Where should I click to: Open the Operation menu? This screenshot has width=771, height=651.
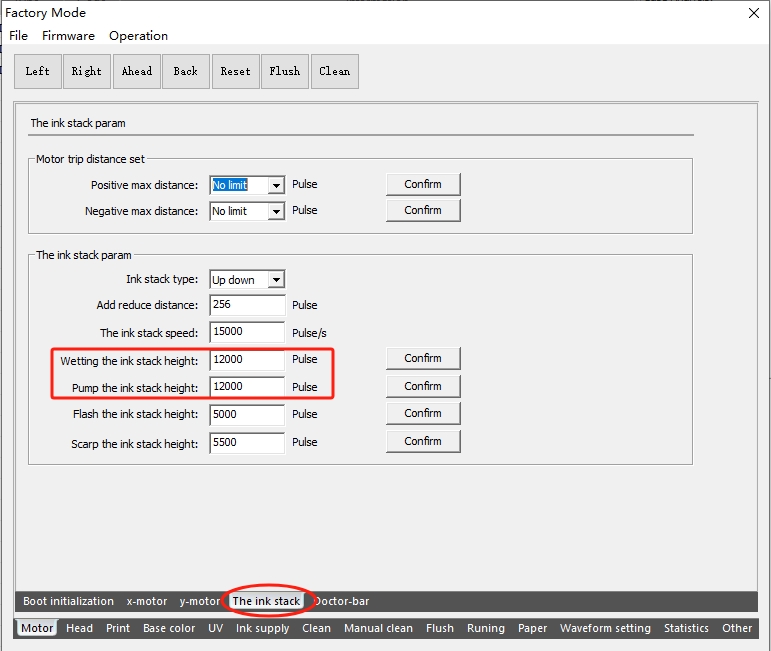pos(138,36)
